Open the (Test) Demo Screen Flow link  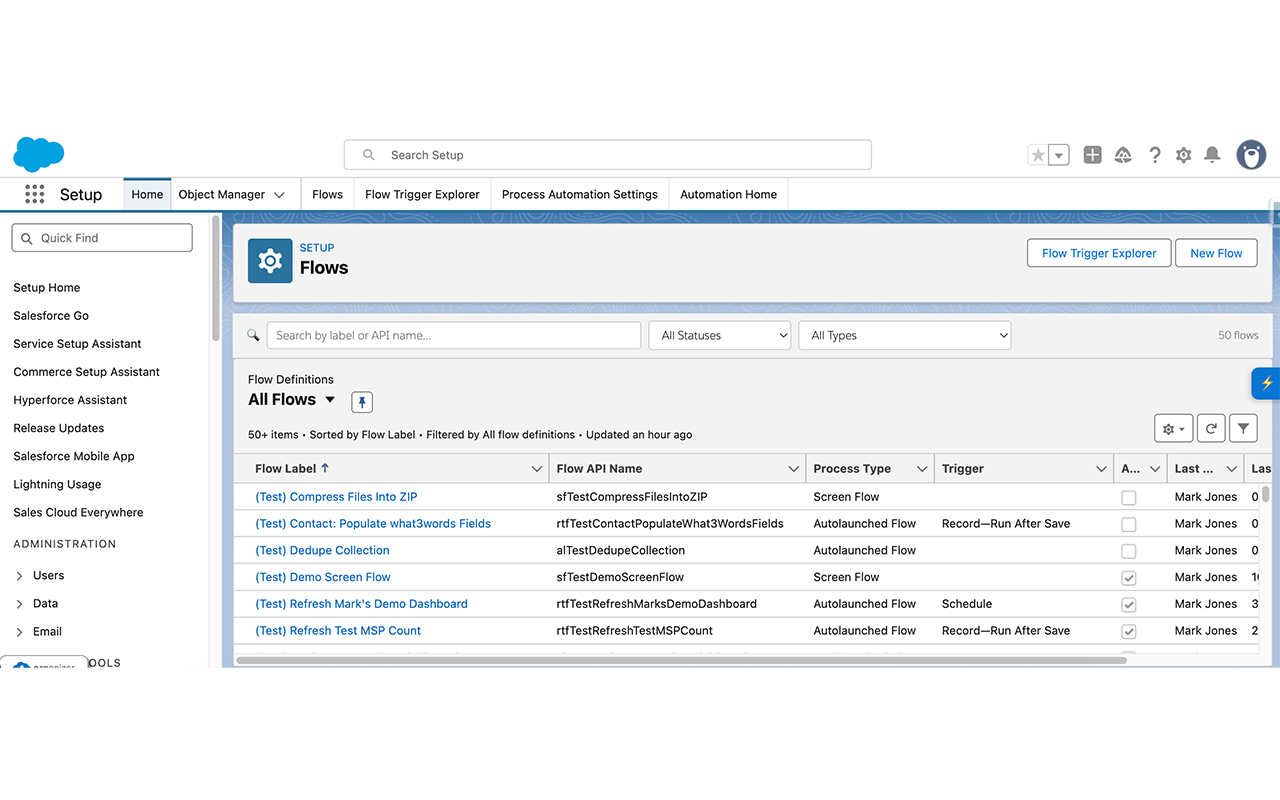[323, 578]
